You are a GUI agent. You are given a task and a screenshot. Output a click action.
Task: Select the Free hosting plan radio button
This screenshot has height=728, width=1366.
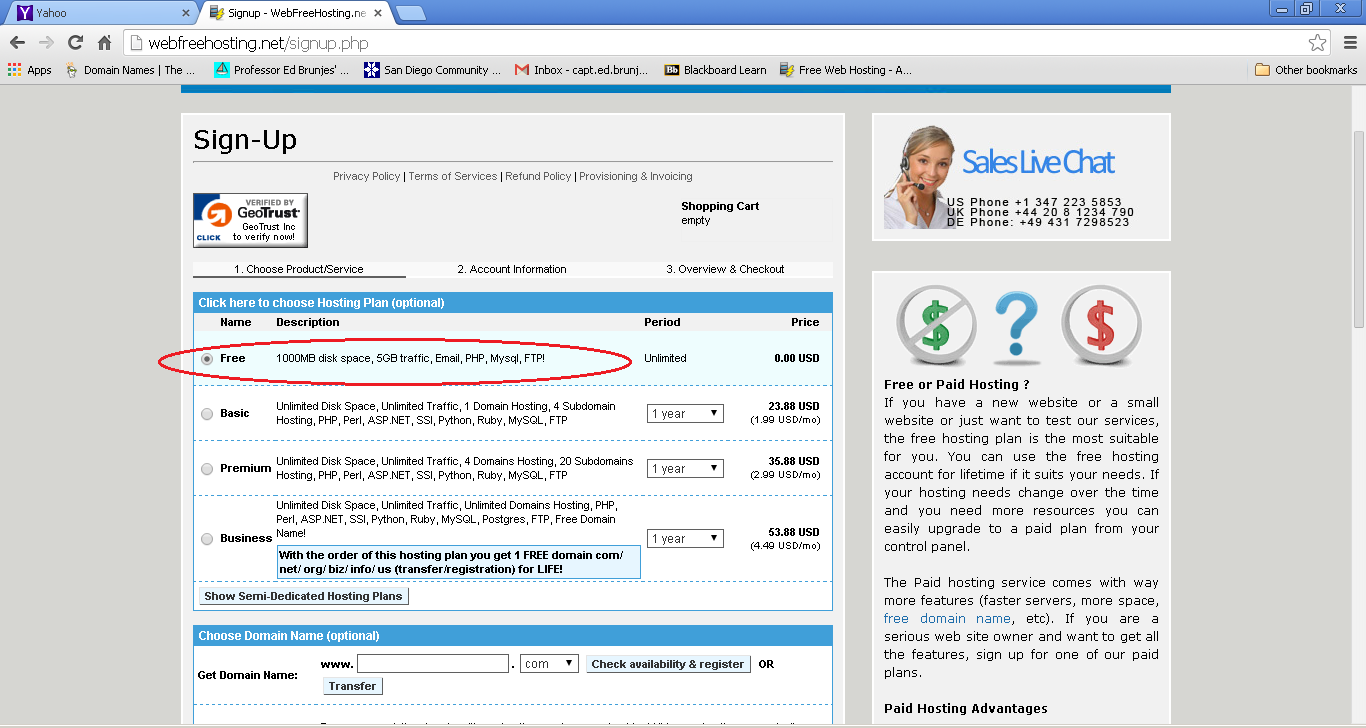pos(207,358)
